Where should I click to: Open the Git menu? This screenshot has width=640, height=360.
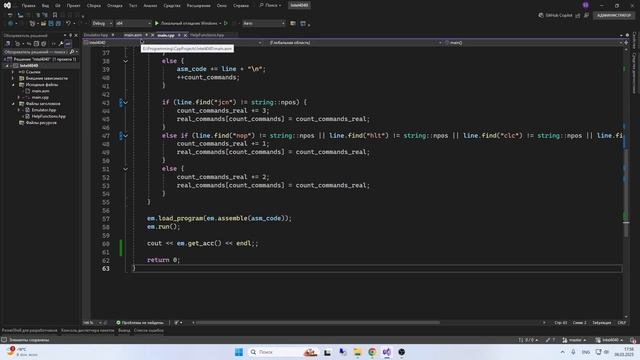(x=58, y=6)
